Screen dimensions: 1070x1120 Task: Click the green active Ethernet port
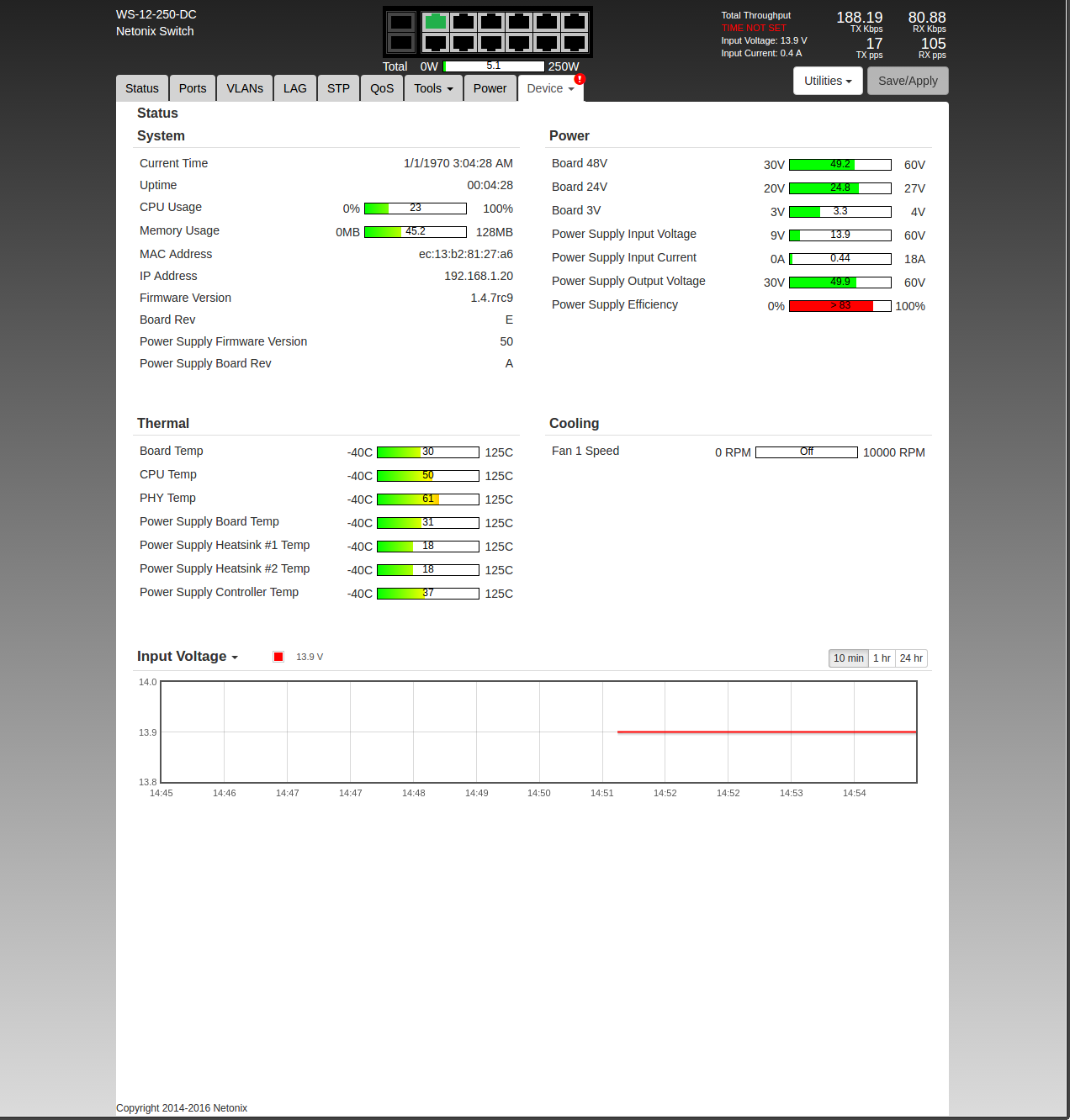tap(435, 22)
